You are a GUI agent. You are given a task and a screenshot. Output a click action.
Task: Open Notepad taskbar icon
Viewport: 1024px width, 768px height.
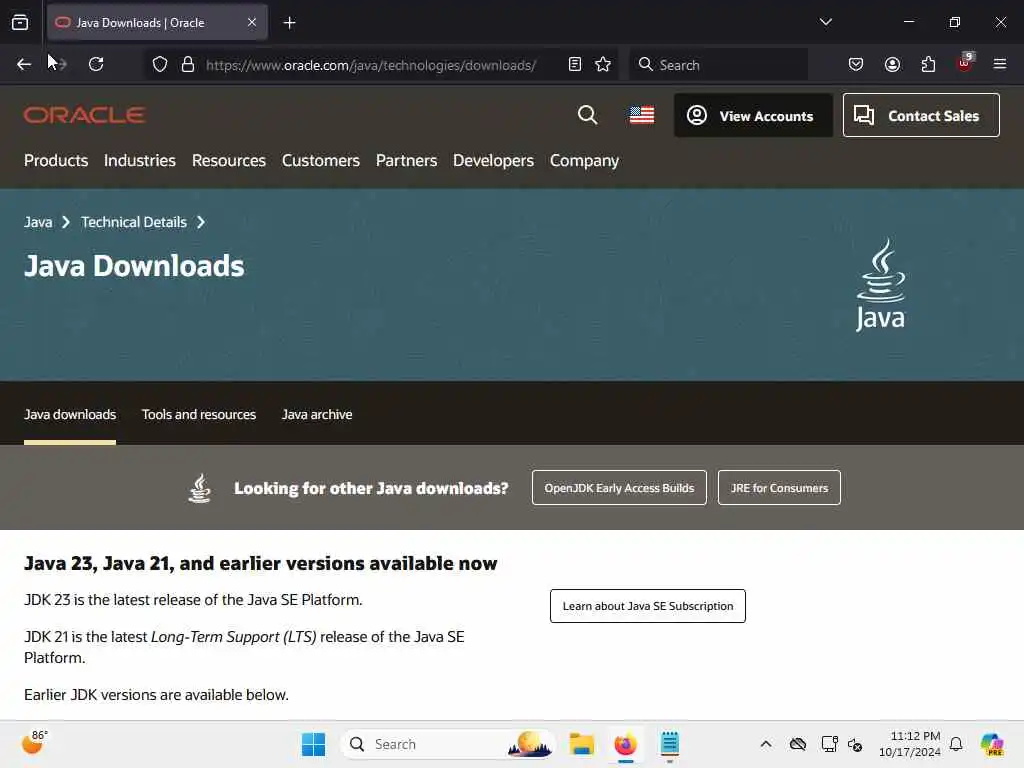click(670, 744)
